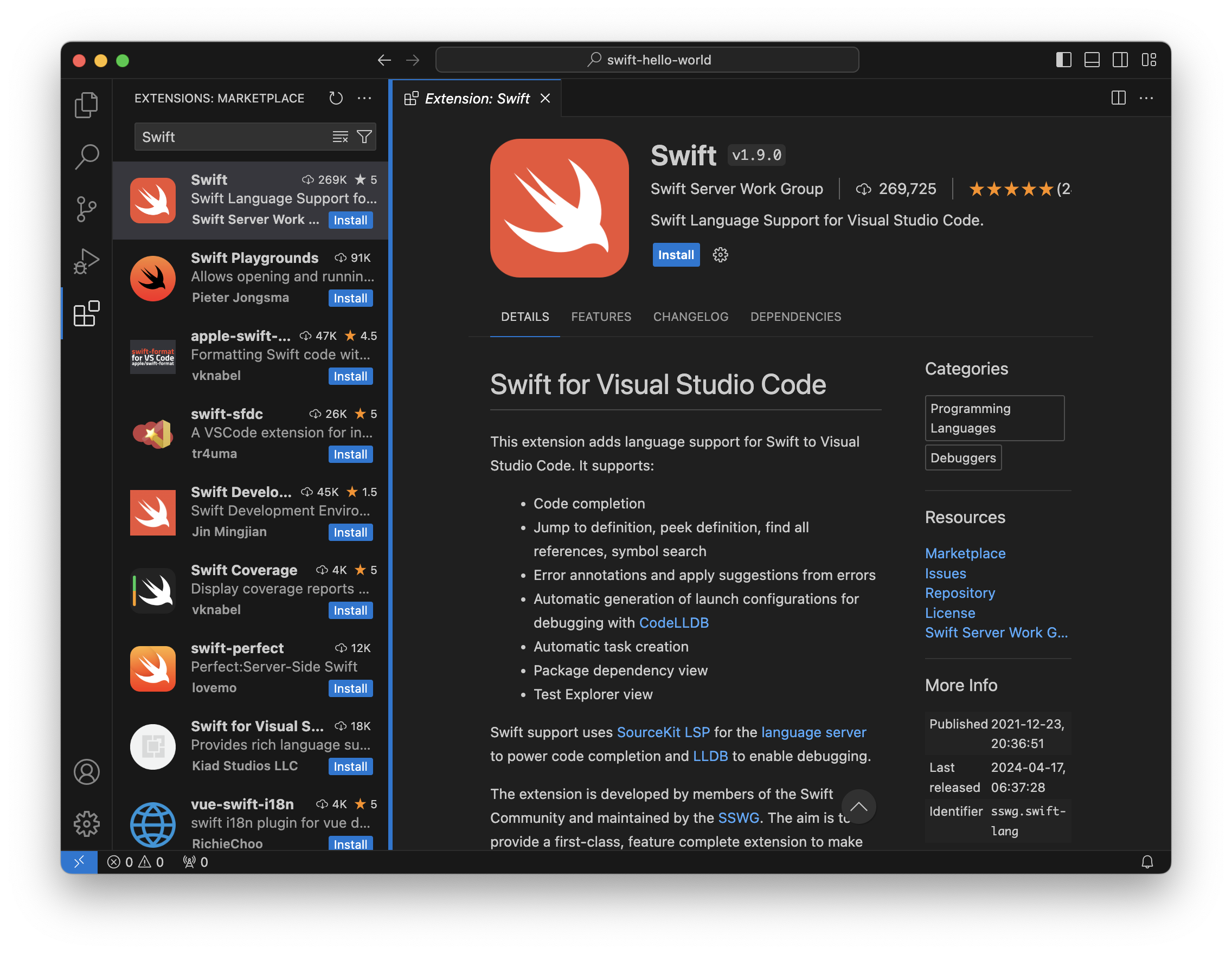
Task: Click the go back arrow
Action: (x=384, y=60)
